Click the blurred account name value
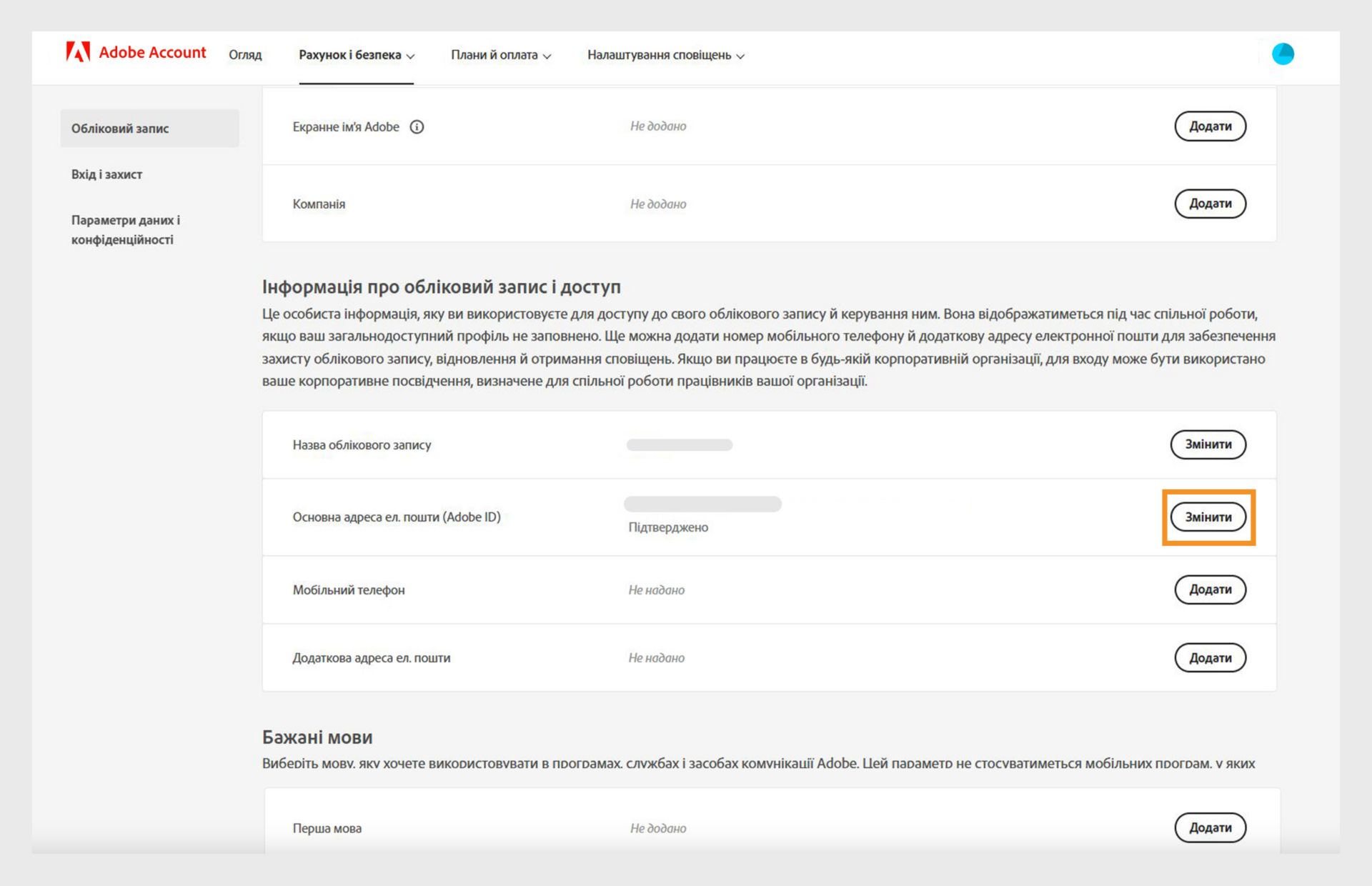1372x886 pixels. click(x=679, y=445)
